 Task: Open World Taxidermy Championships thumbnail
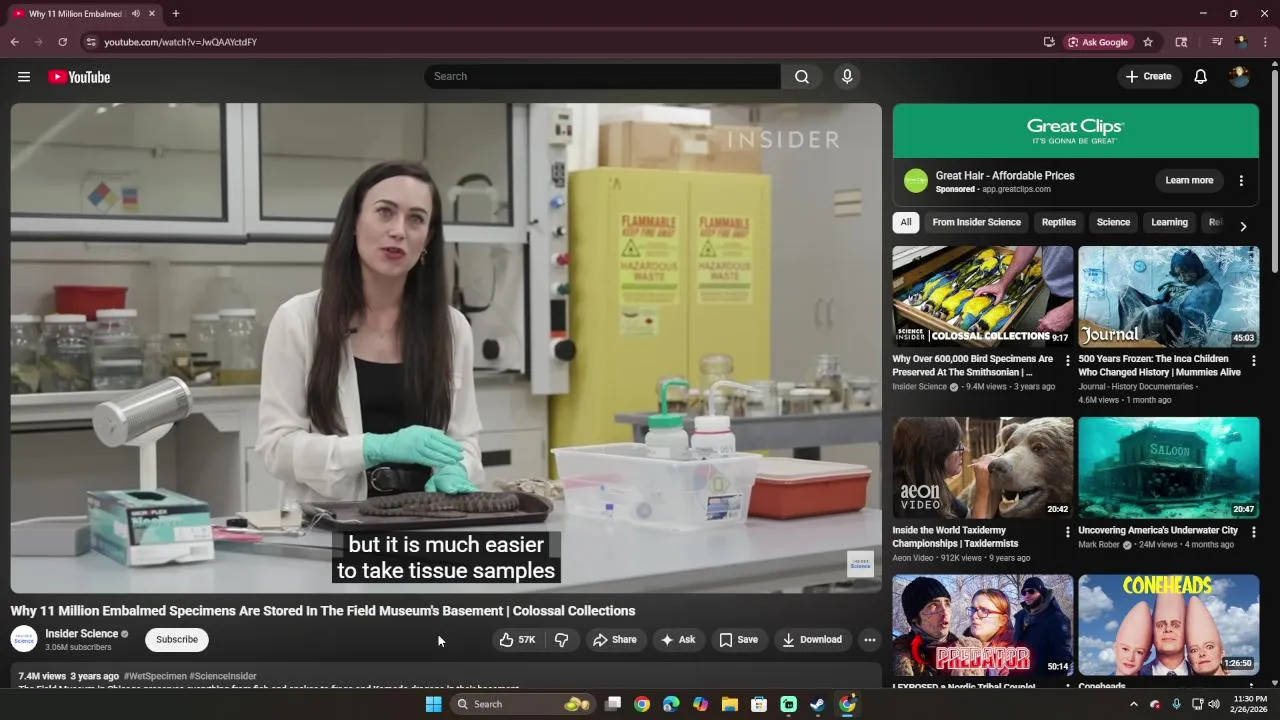pos(983,467)
